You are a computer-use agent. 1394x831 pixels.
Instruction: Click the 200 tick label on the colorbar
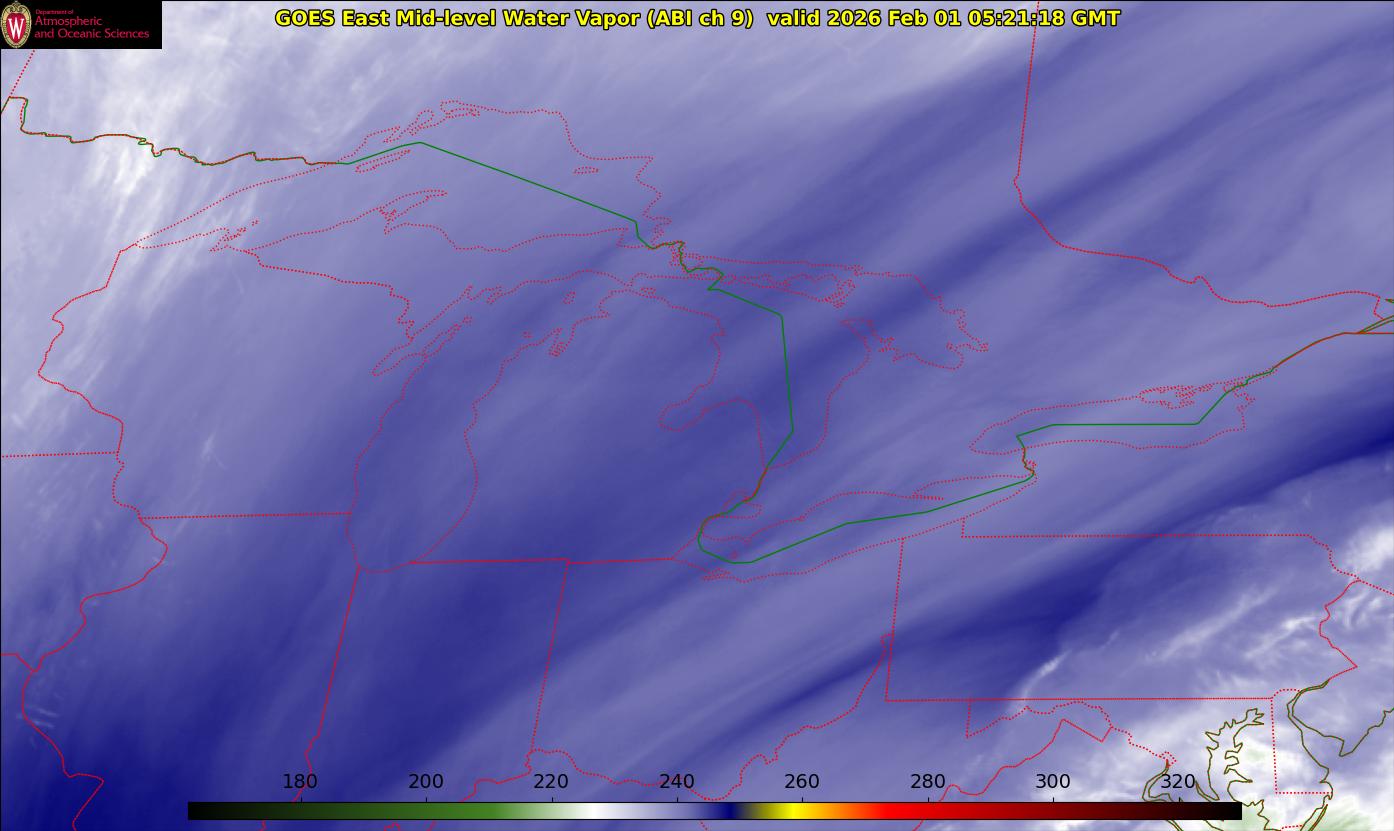426,781
